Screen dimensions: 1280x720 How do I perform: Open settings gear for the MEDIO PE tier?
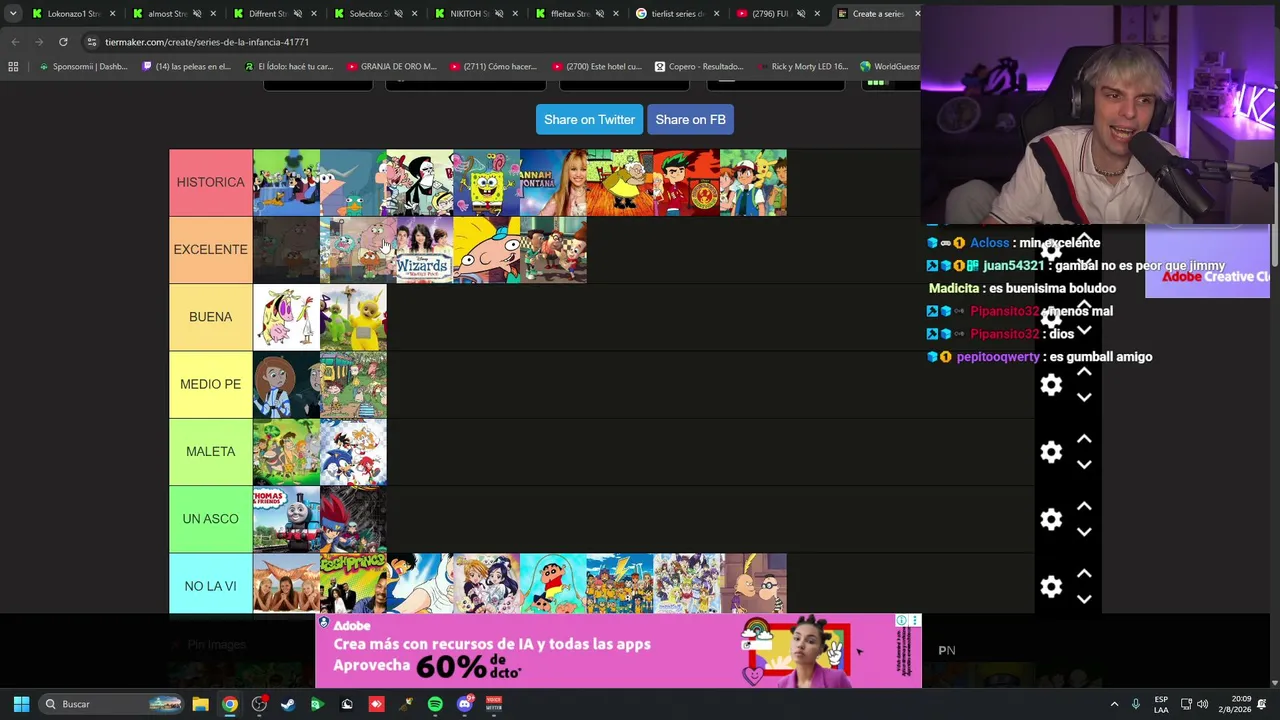pos(1051,385)
